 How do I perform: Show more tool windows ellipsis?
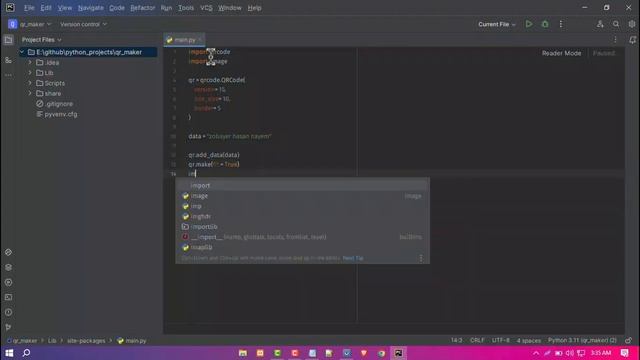8,76
